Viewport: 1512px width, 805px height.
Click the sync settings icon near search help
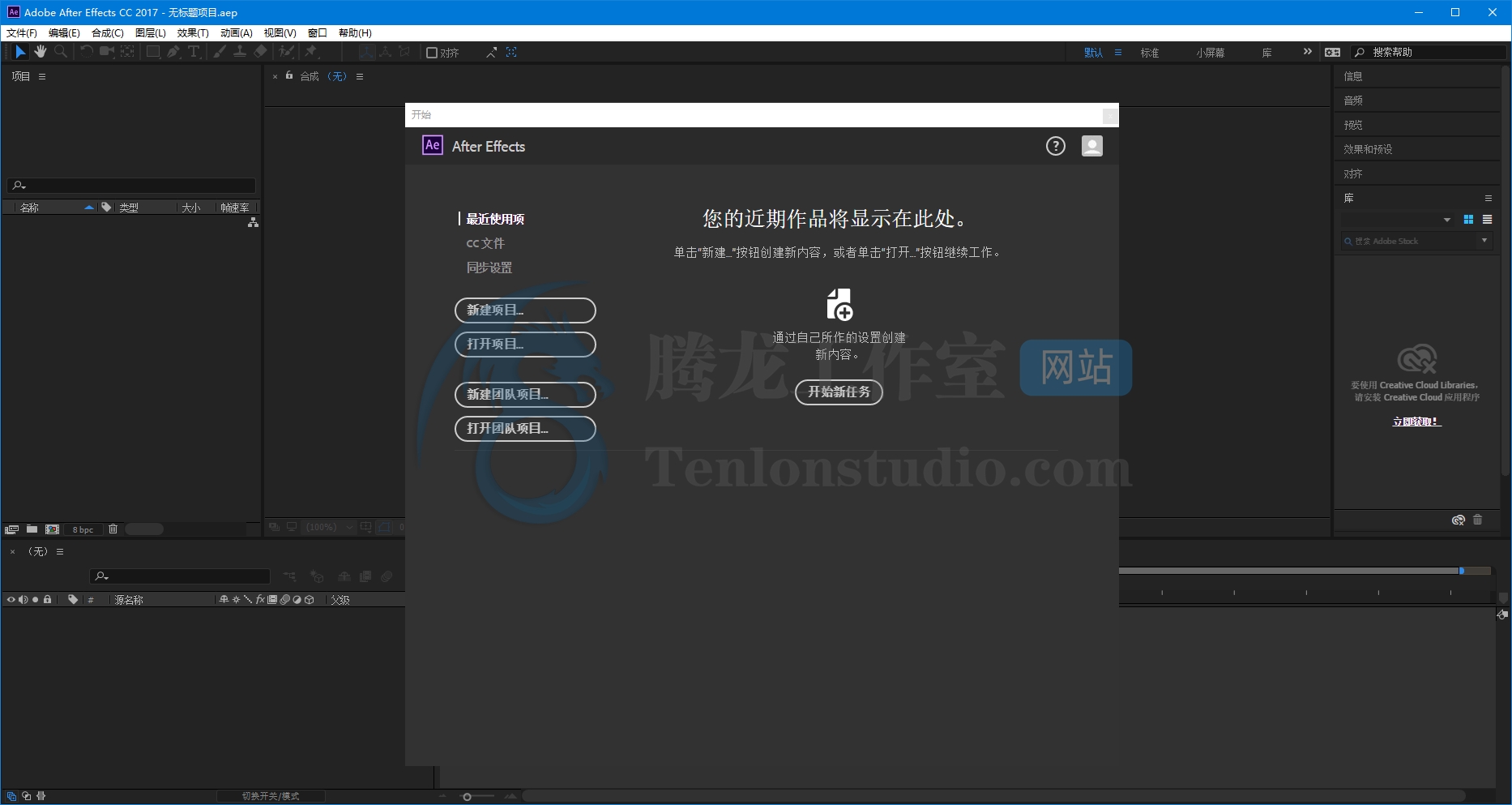(x=1333, y=52)
